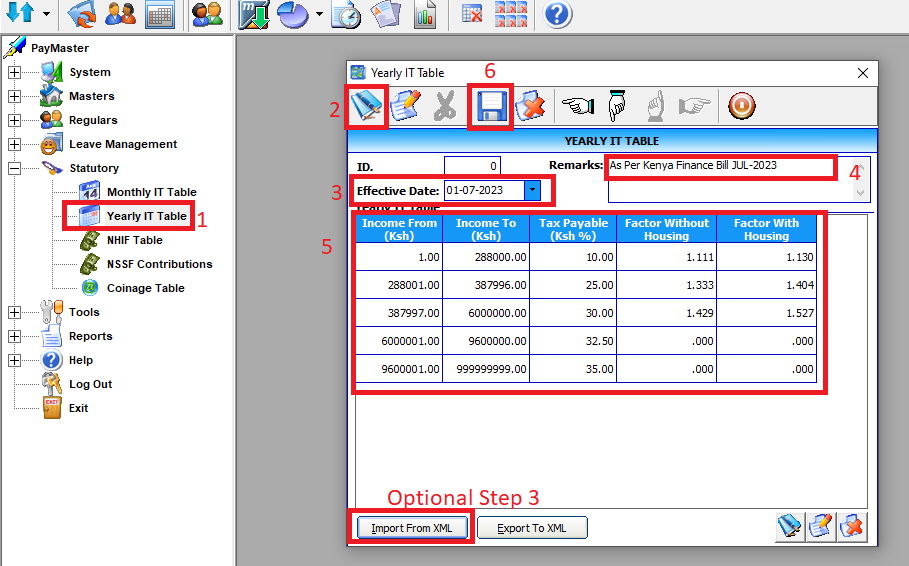Open the Effective Date dropdown arrow

[532, 189]
